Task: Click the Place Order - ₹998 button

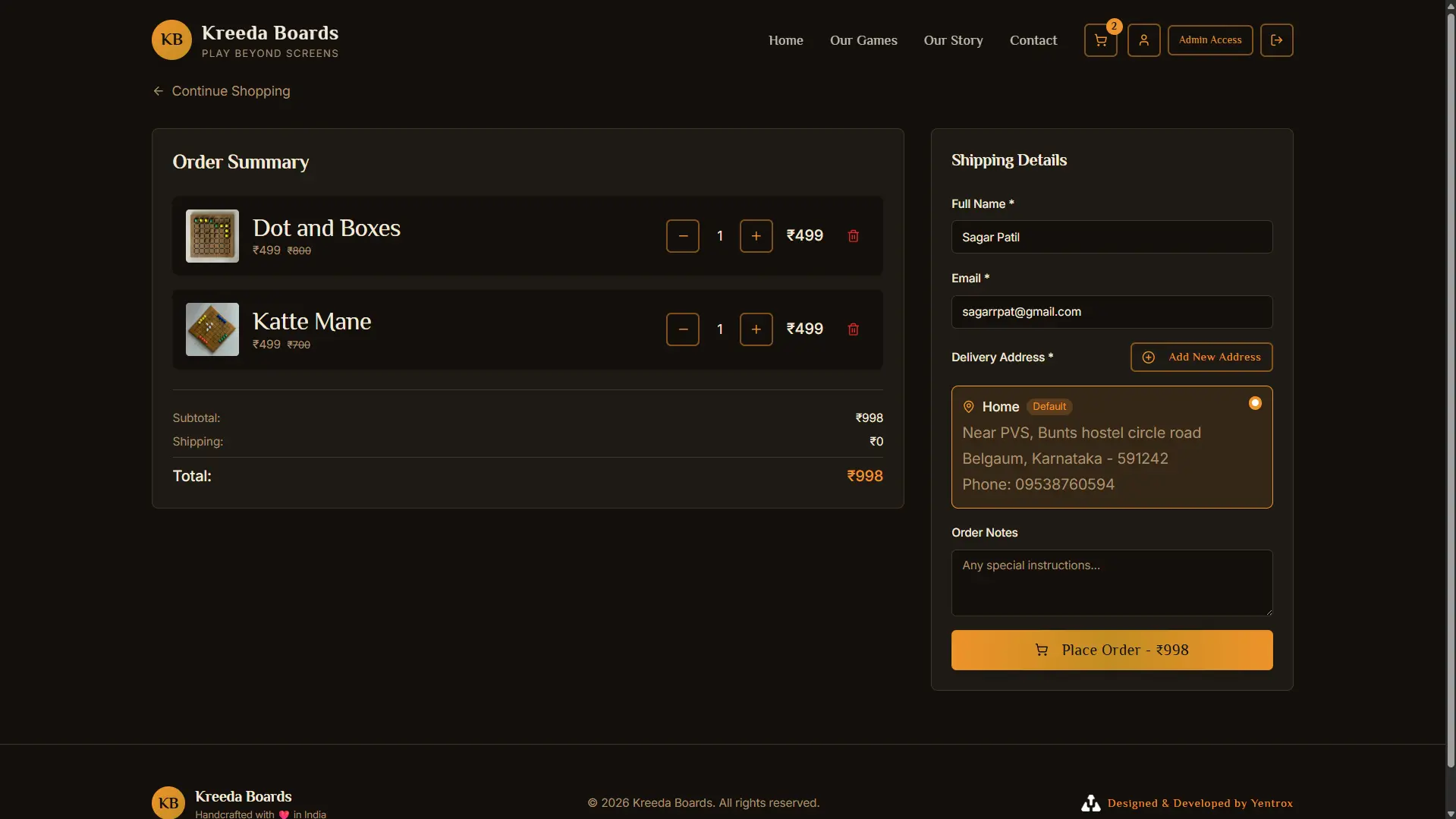Action: click(x=1111, y=649)
